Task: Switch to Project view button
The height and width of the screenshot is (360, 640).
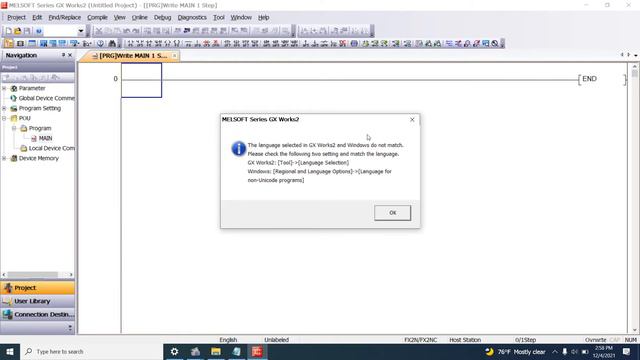Action: coord(38,288)
